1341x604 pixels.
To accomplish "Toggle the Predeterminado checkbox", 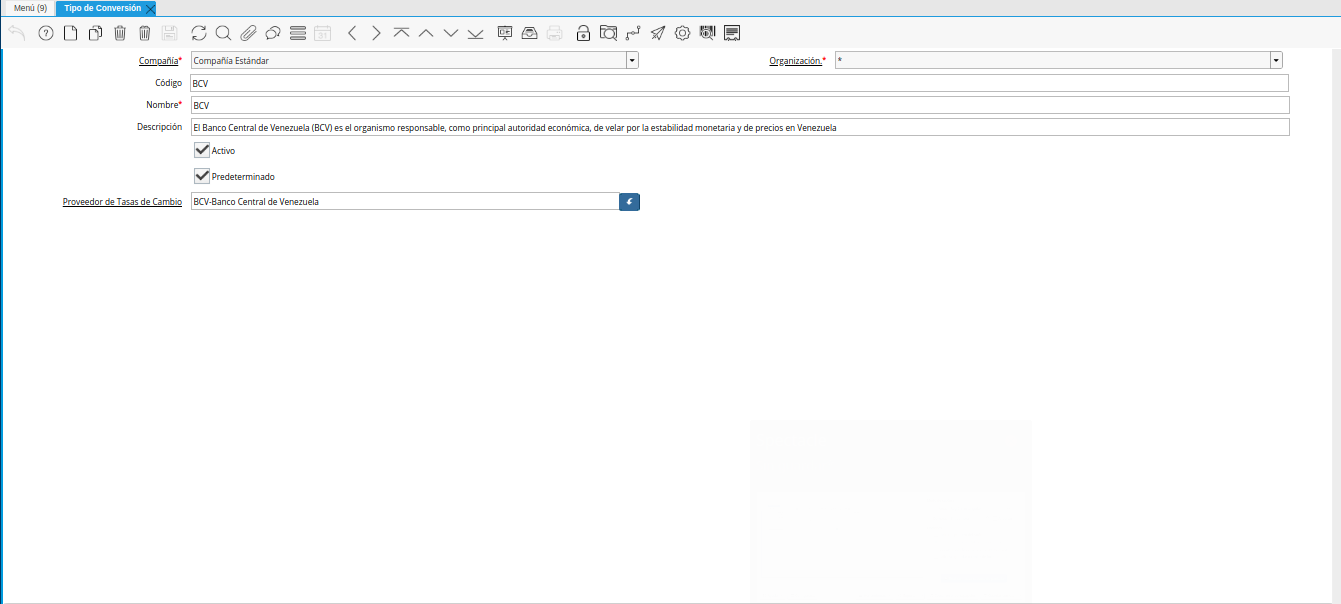I will 202,176.
